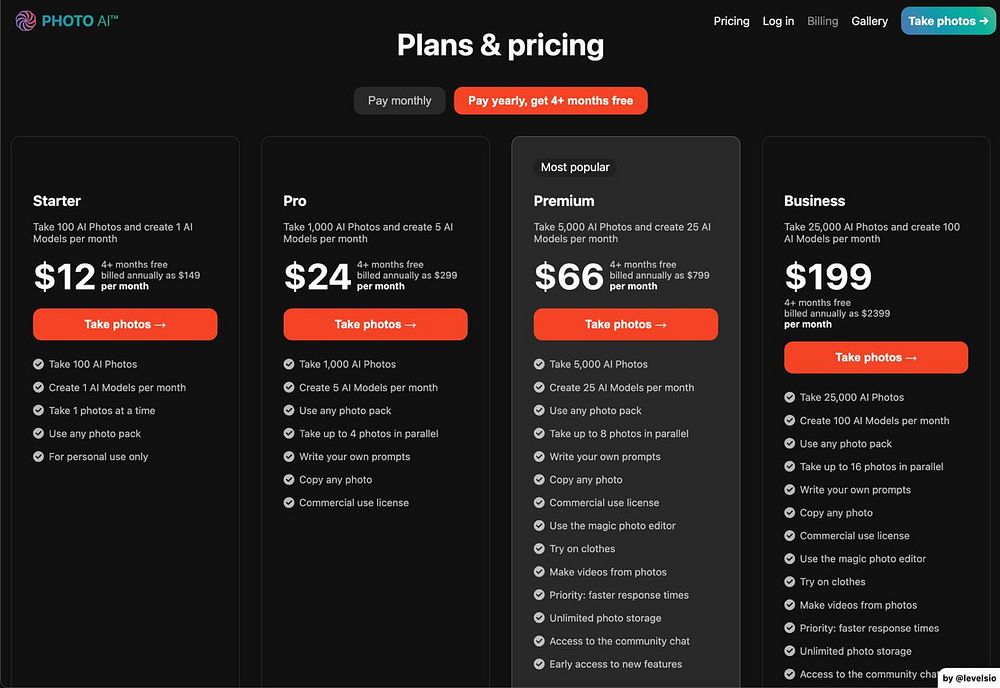Open the Pricing nav item

point(731,21)
